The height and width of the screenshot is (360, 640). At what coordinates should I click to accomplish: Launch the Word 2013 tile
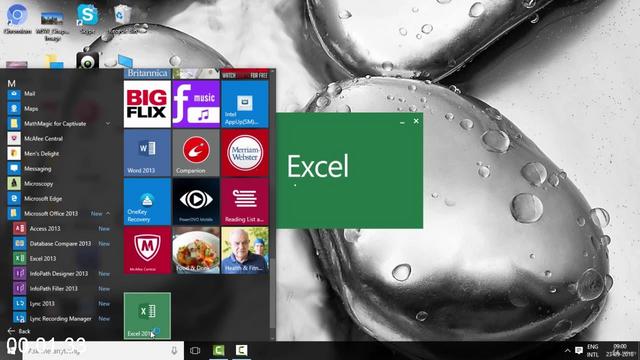(147, 153)
